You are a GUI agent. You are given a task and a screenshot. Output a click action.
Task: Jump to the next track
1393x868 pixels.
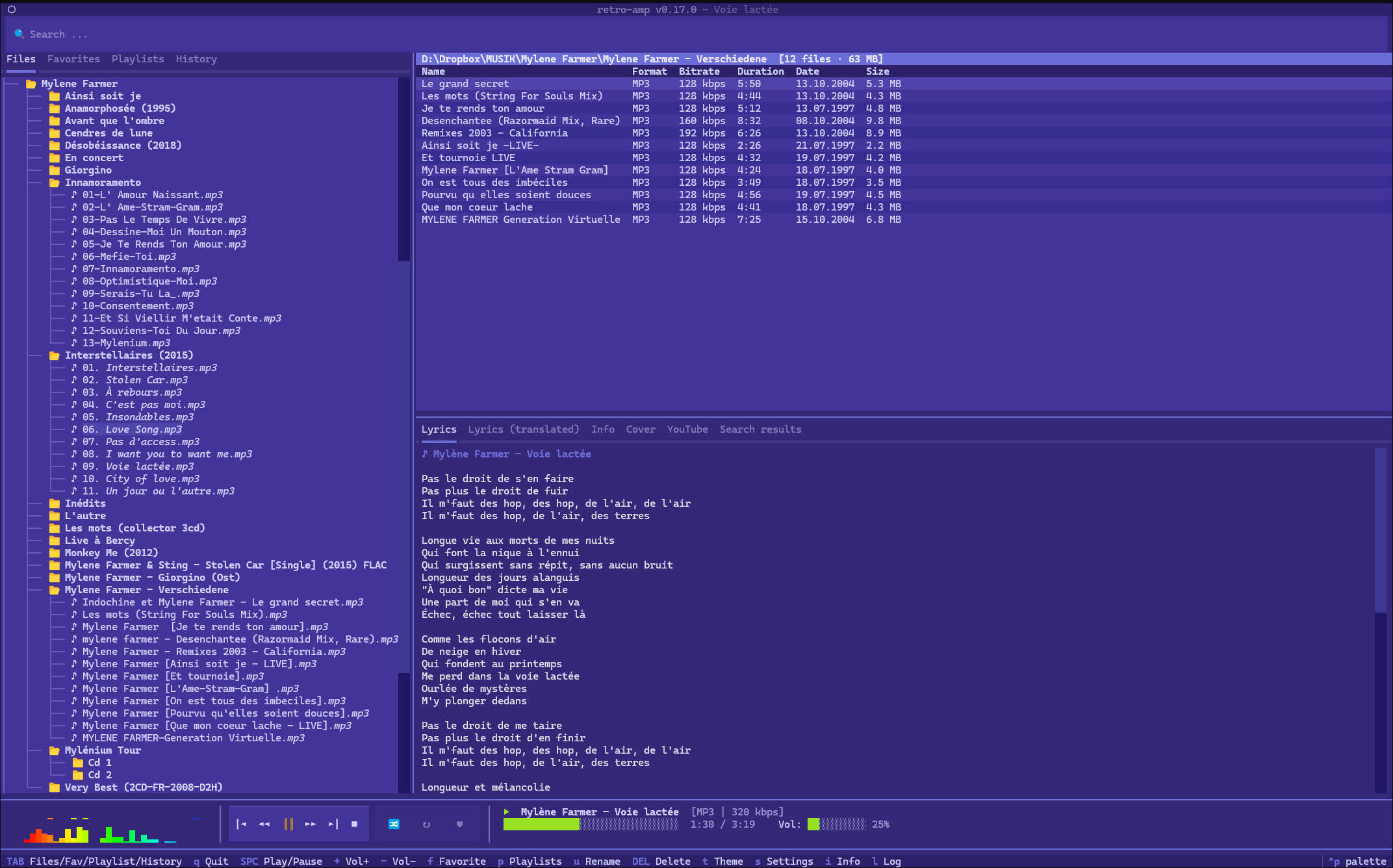point(333,824)
